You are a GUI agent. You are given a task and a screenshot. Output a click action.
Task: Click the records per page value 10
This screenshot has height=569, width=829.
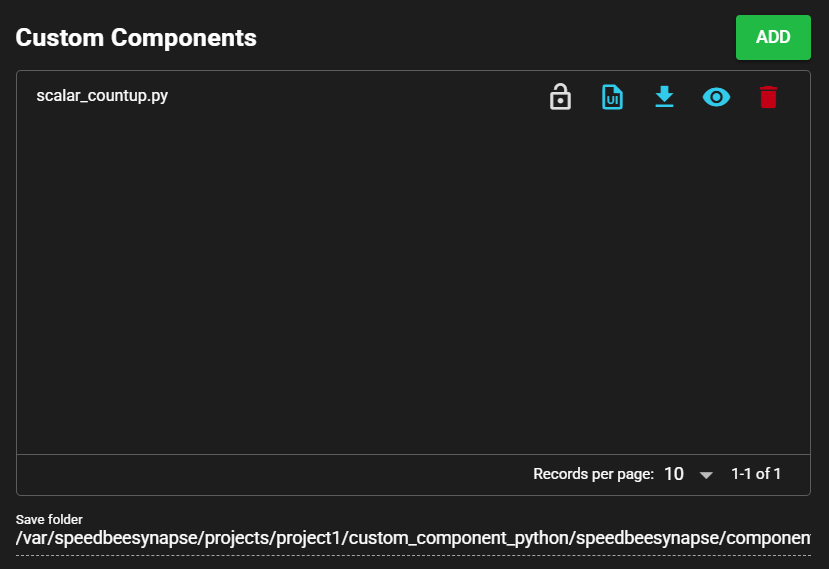click(674, 474)
